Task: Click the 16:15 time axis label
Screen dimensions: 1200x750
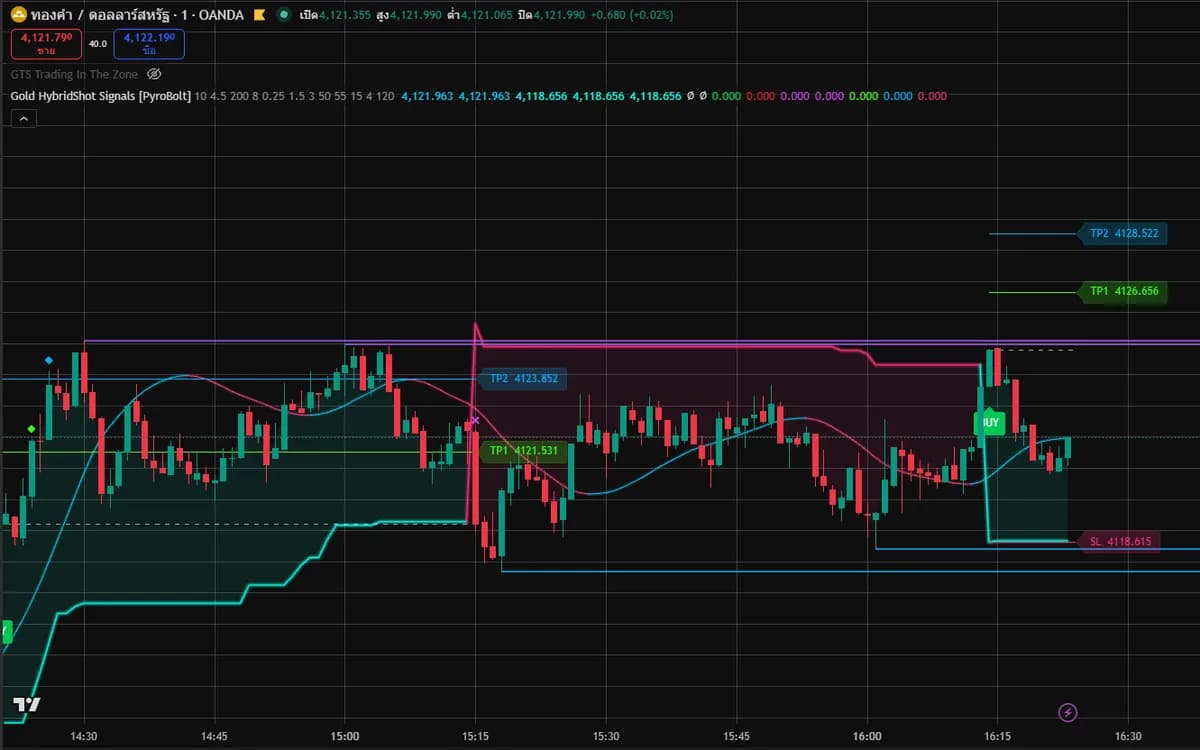Action: tap(997, 735)
